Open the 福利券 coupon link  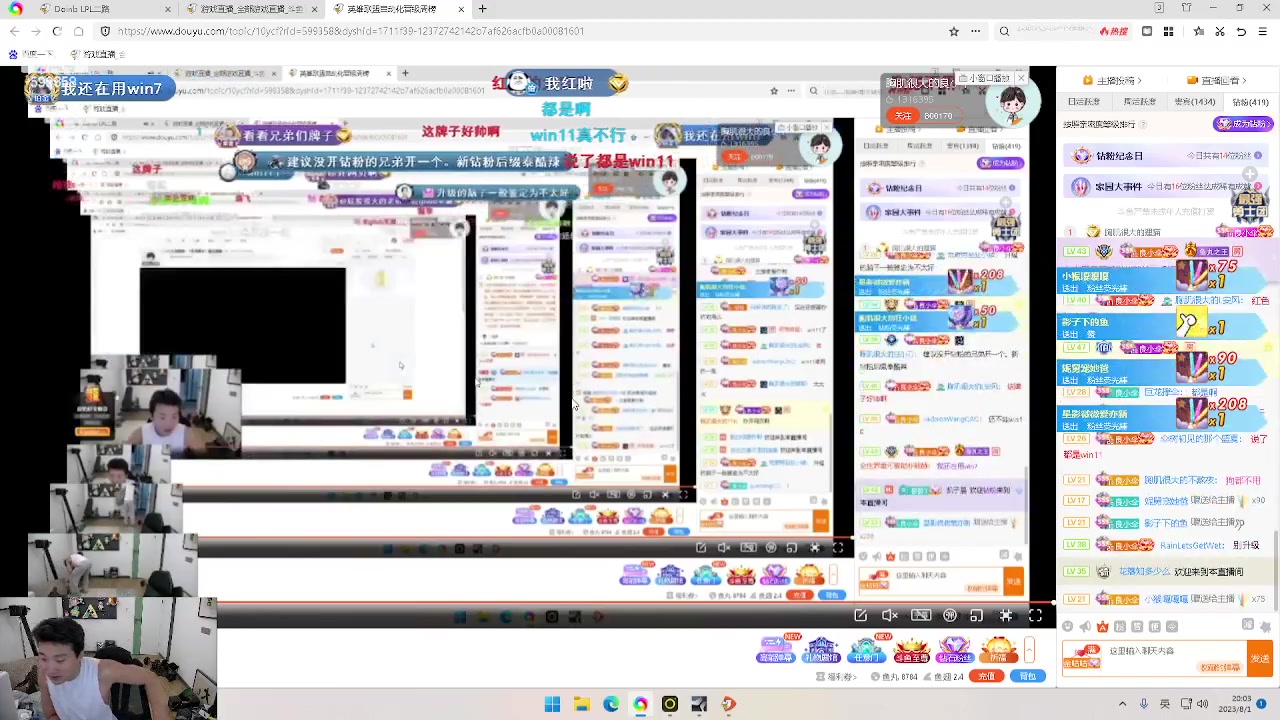(838, 677)
